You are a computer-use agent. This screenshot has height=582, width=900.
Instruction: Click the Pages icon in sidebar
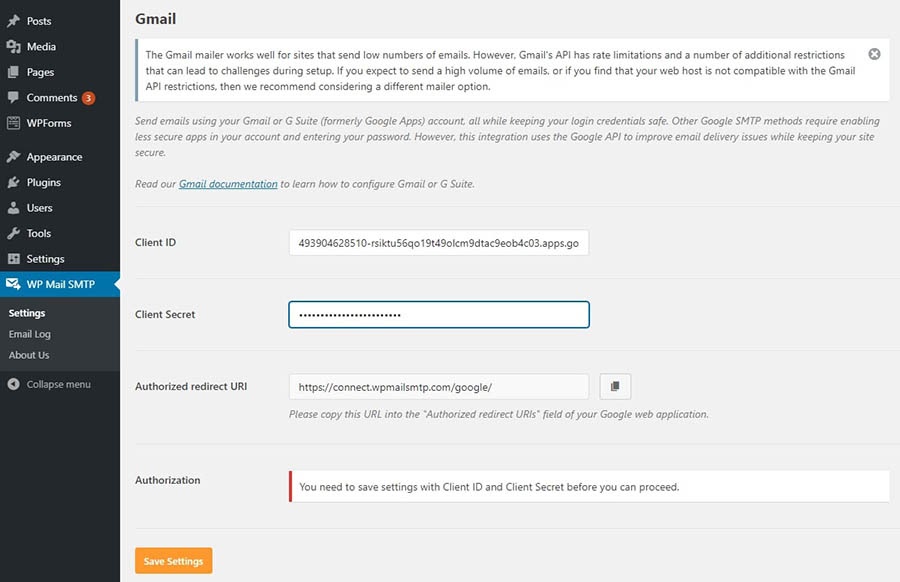point(13,72)
